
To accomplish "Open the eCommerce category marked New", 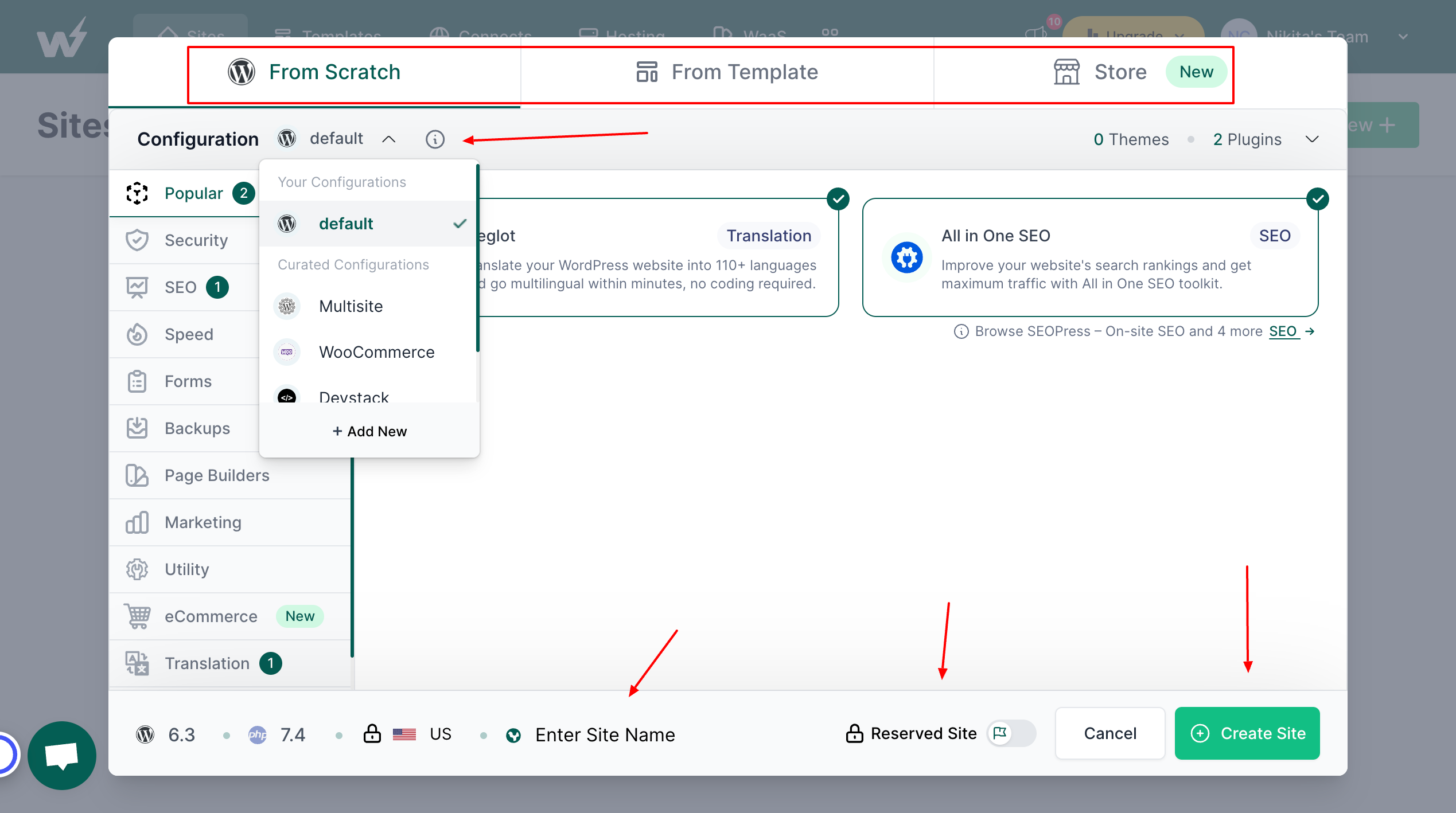I will point(211,616).
